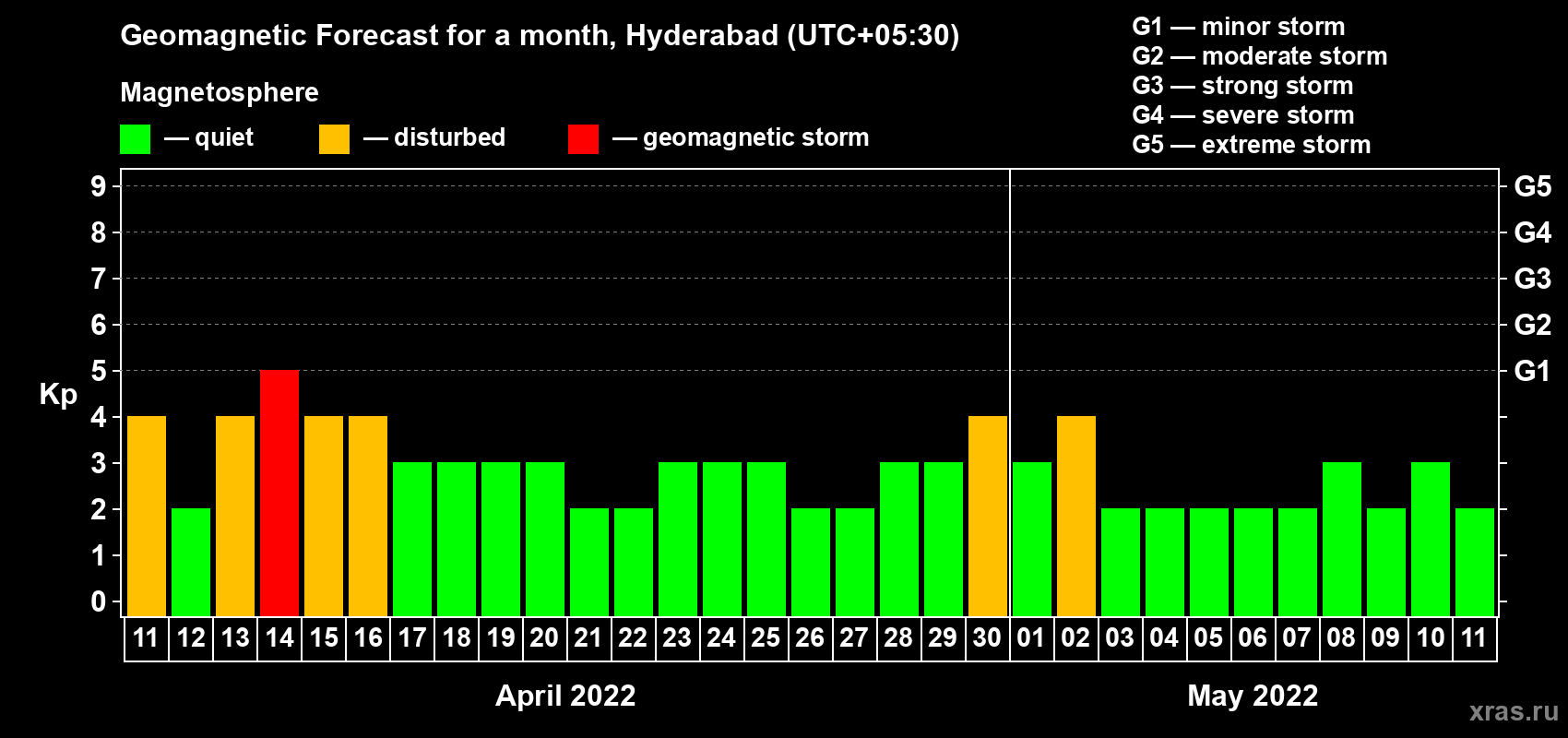
Task: Click the 'G1' right axis label
Action: 1533,371
